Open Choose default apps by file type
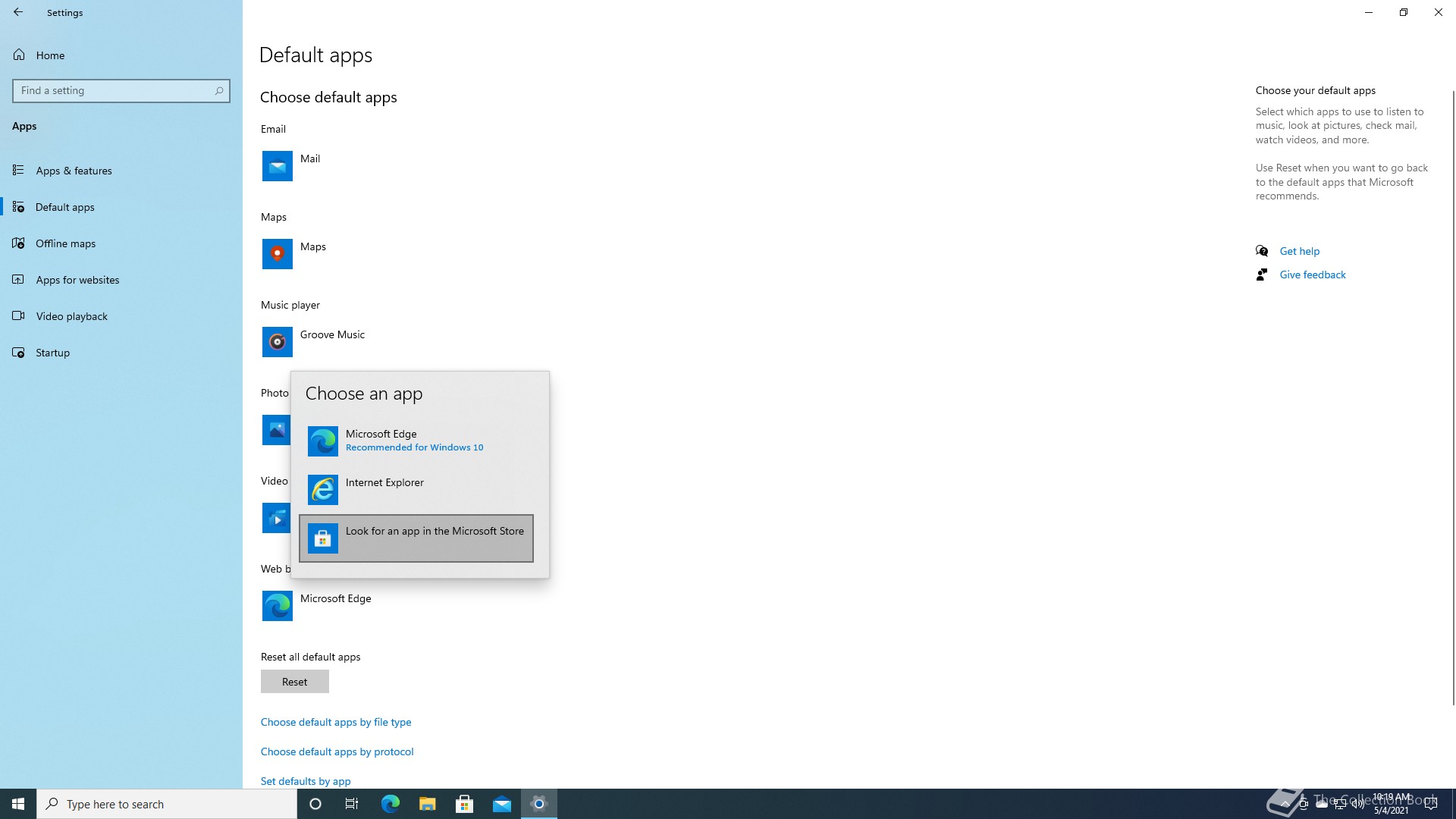 click(336, 722)
